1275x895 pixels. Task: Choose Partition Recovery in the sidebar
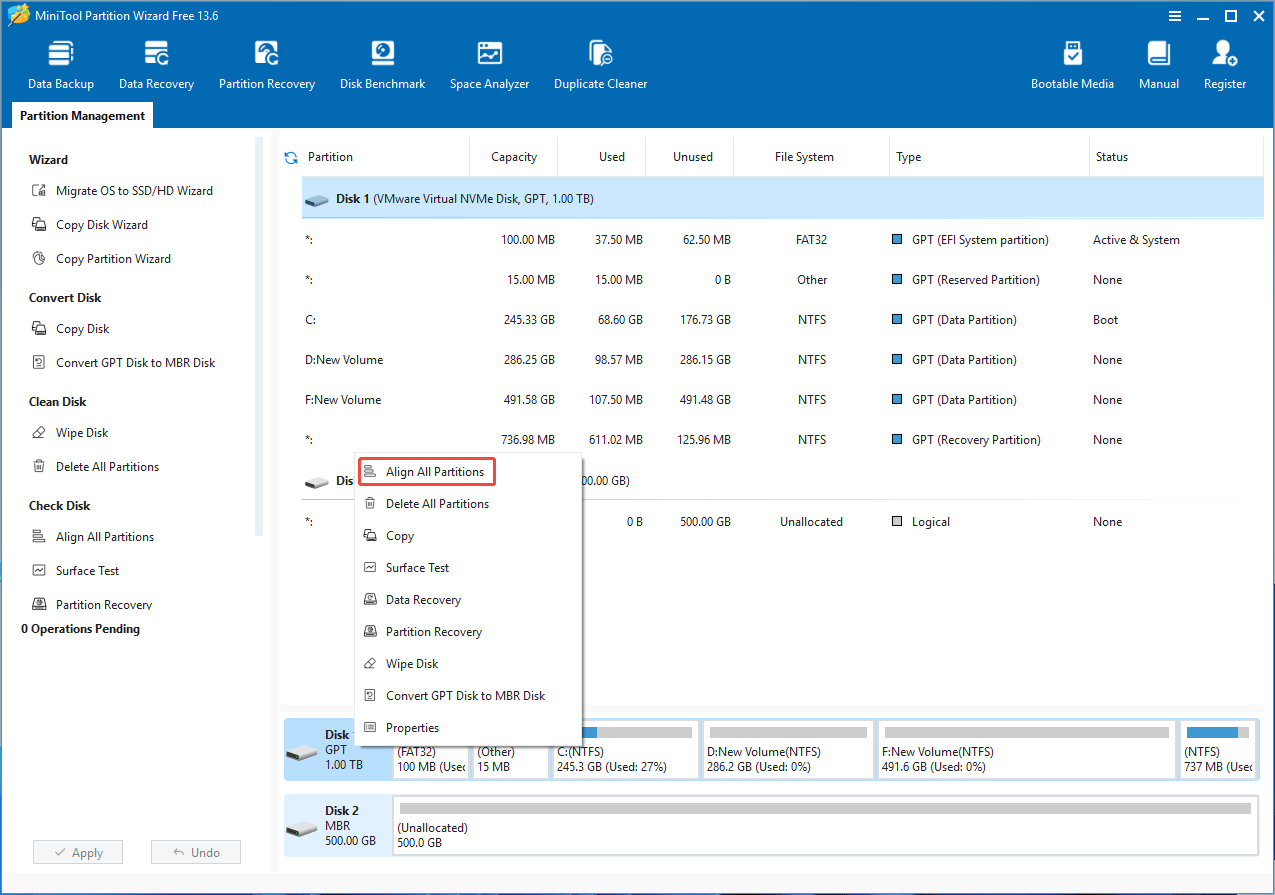(x=92, y=605)
